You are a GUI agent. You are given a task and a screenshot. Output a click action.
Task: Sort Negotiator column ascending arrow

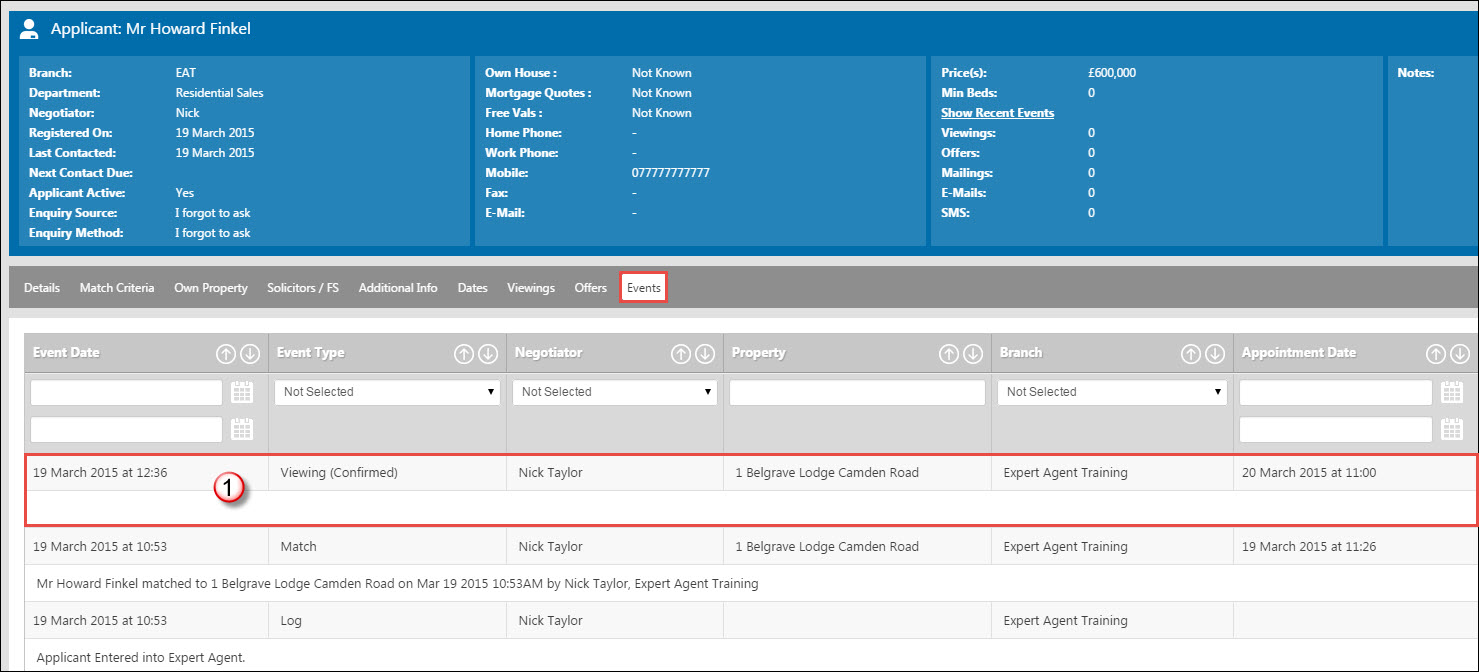tap(681, 353)
